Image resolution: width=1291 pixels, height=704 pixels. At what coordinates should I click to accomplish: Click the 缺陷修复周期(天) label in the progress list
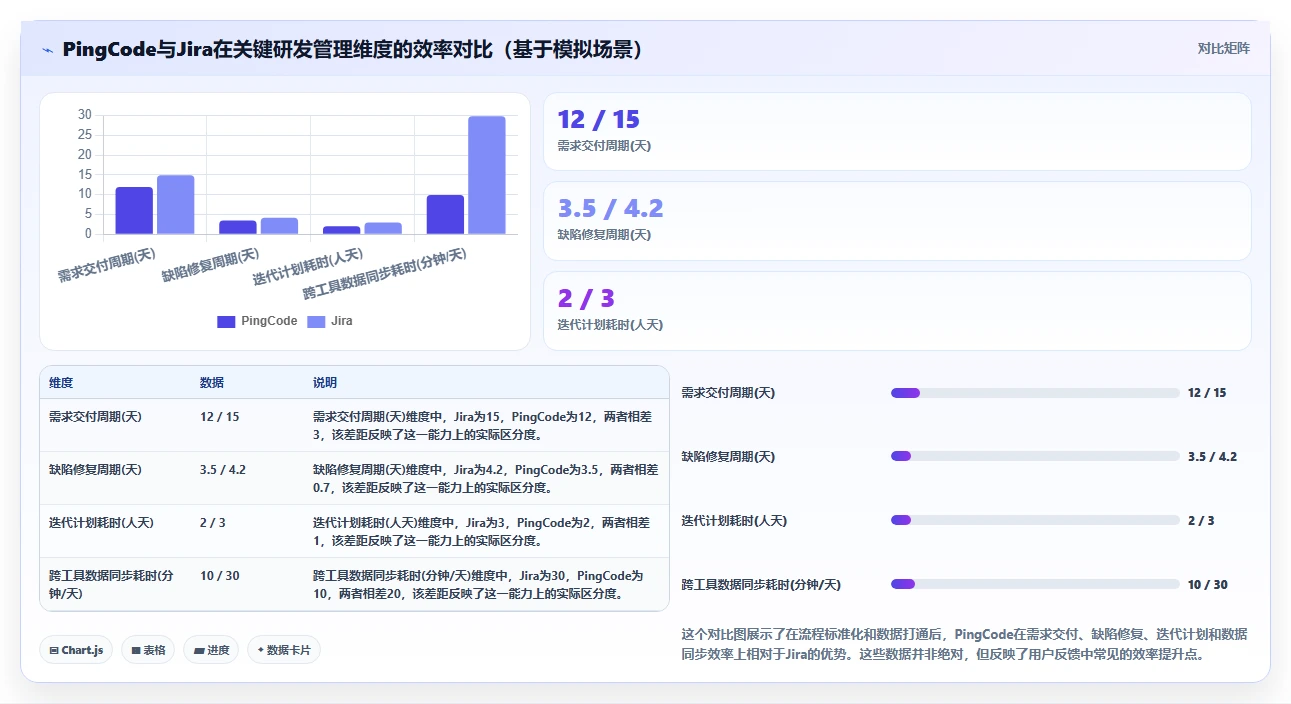click(728, 457)
